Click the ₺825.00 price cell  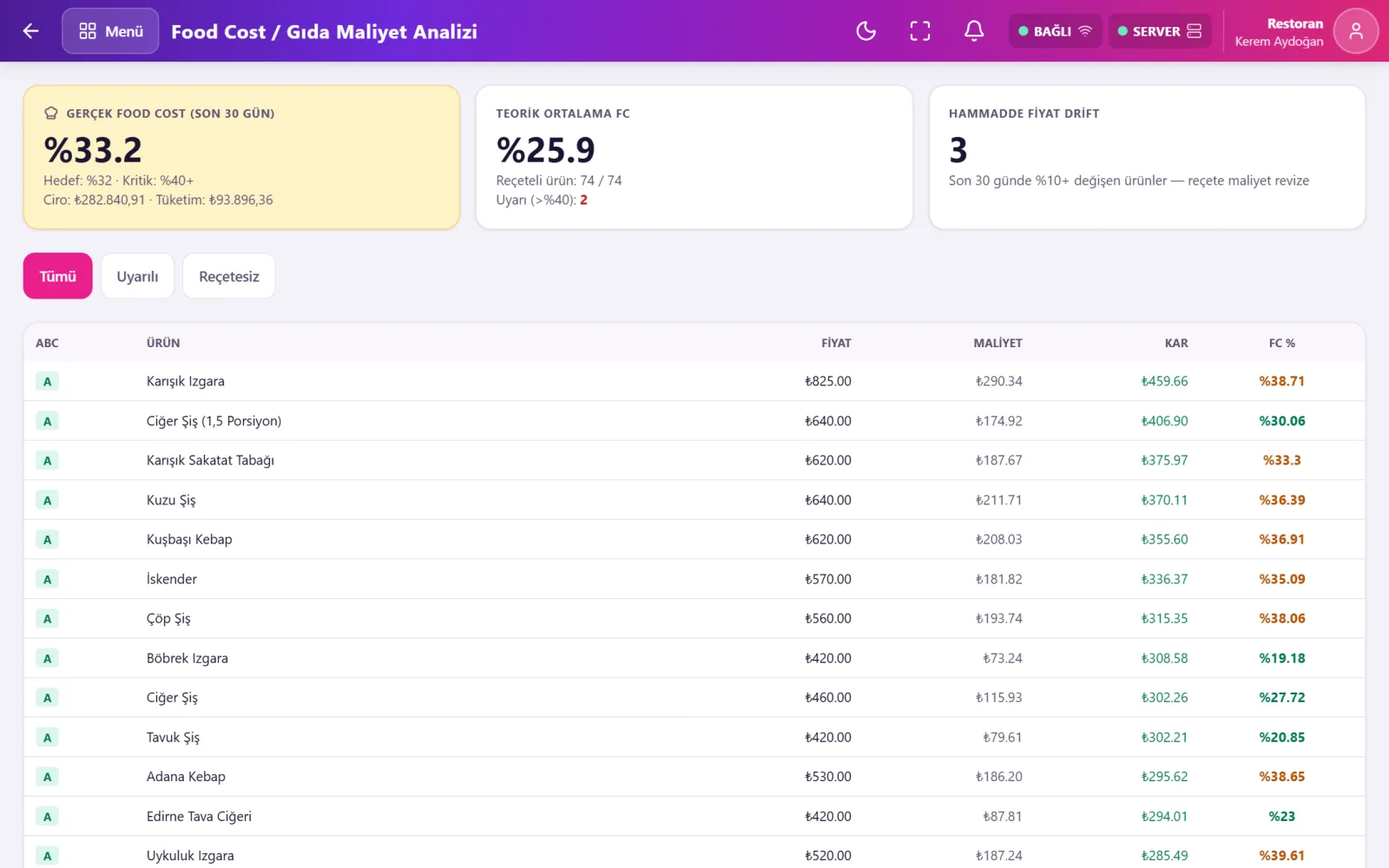828,381
